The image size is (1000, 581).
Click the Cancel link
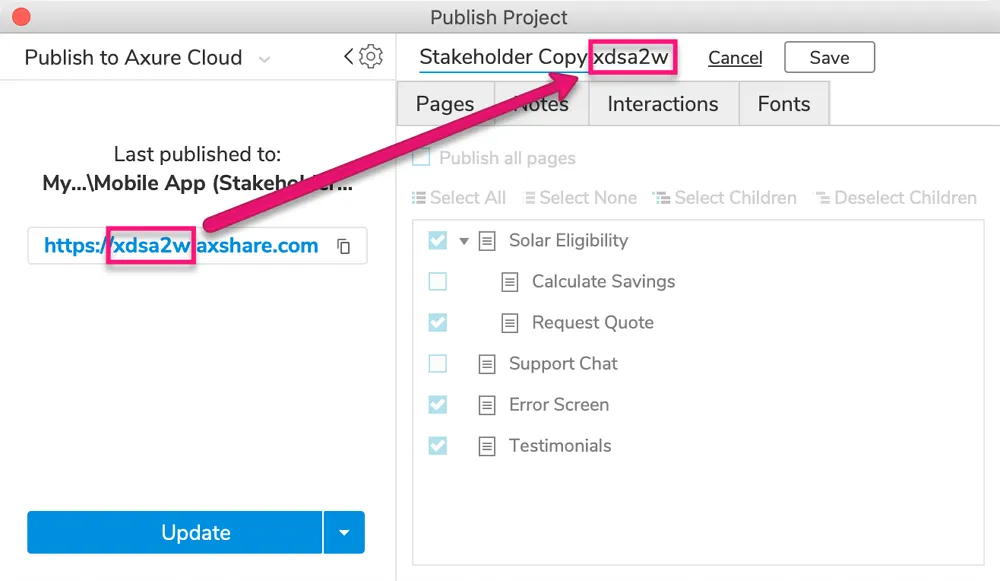click(735, 58)
